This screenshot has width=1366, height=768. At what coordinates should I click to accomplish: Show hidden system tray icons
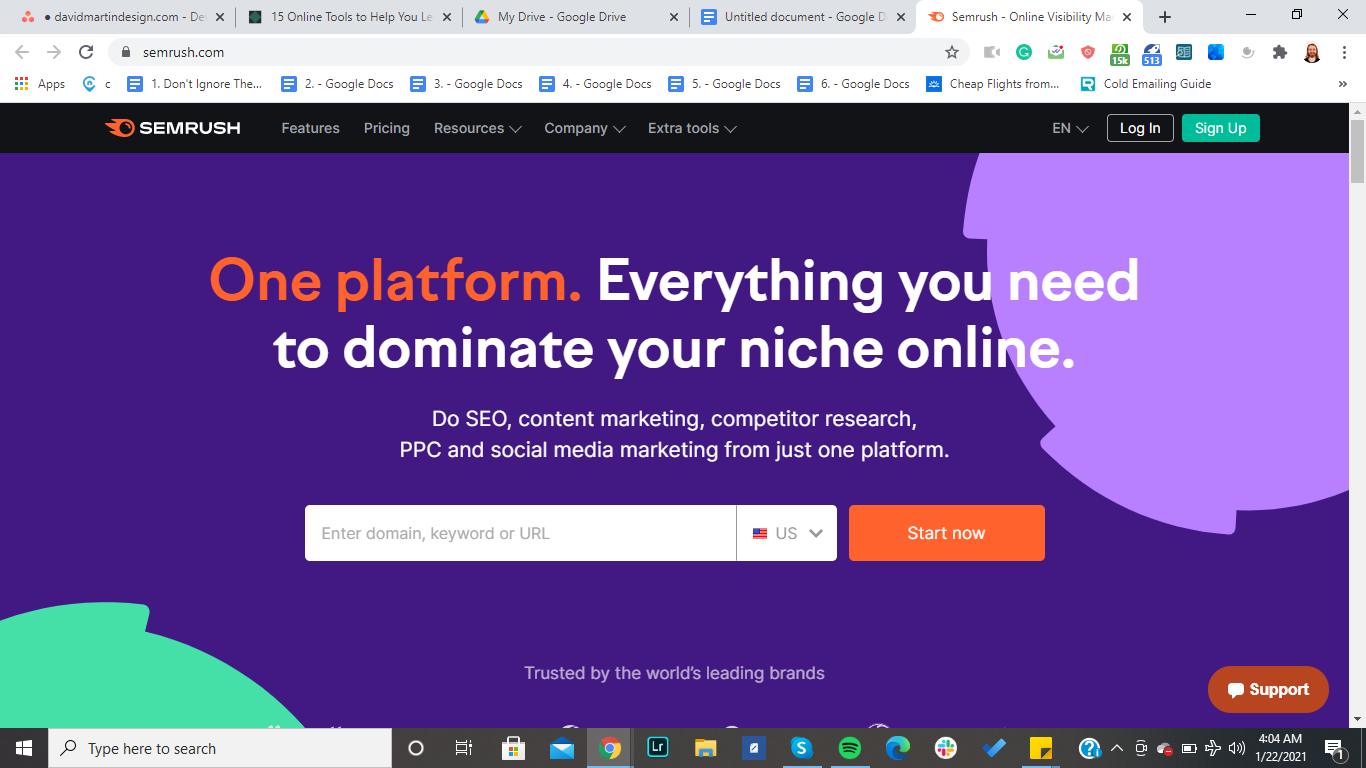pyautogui.click(x=1116, y=748)
